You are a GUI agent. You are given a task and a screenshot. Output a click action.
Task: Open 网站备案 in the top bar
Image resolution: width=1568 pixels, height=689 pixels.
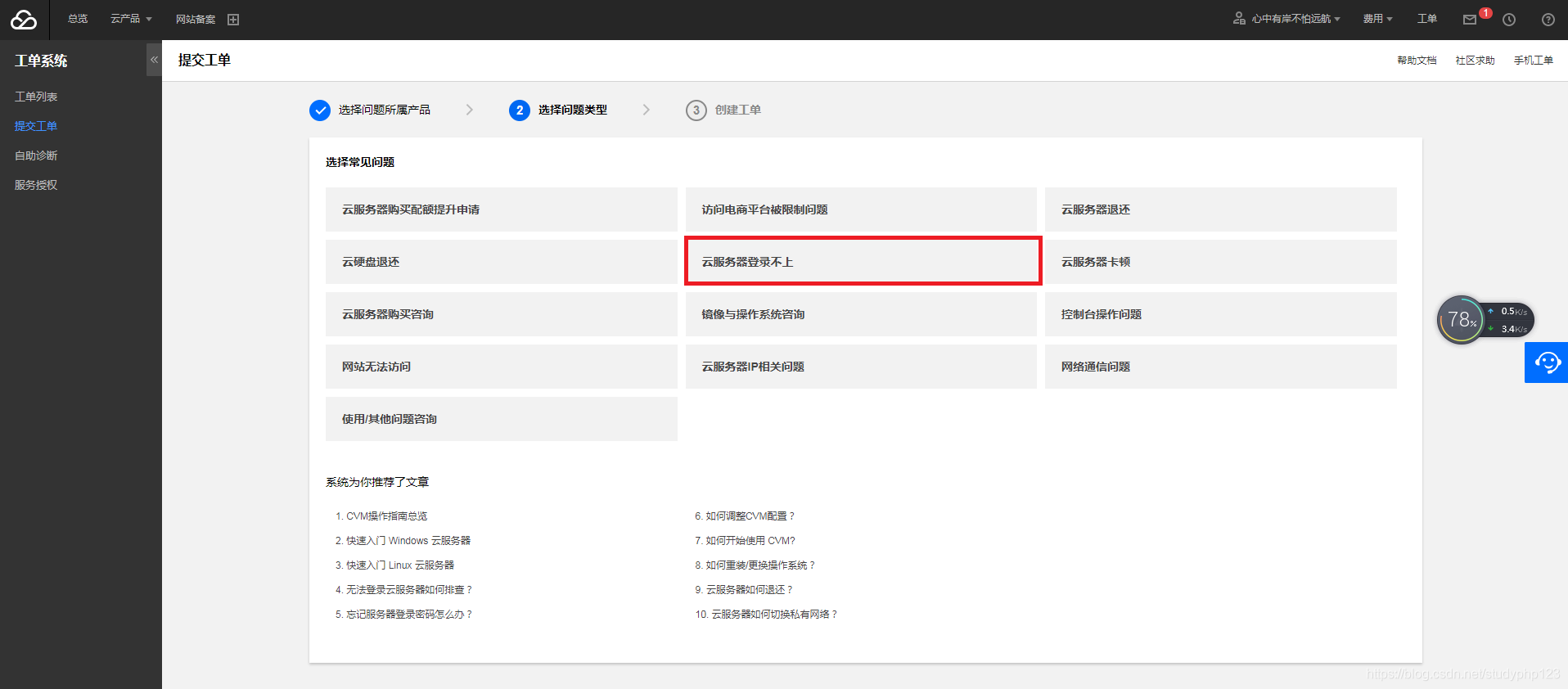click(x=196, y=20)
